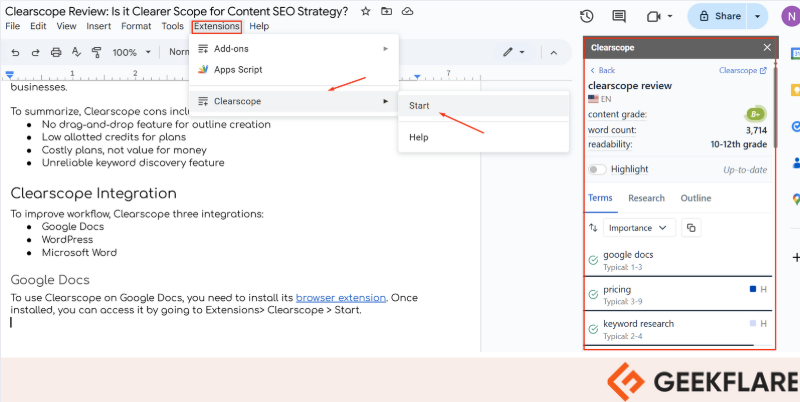
Task: Click the B+ content grade badge
Action: [x=756, y=114]
